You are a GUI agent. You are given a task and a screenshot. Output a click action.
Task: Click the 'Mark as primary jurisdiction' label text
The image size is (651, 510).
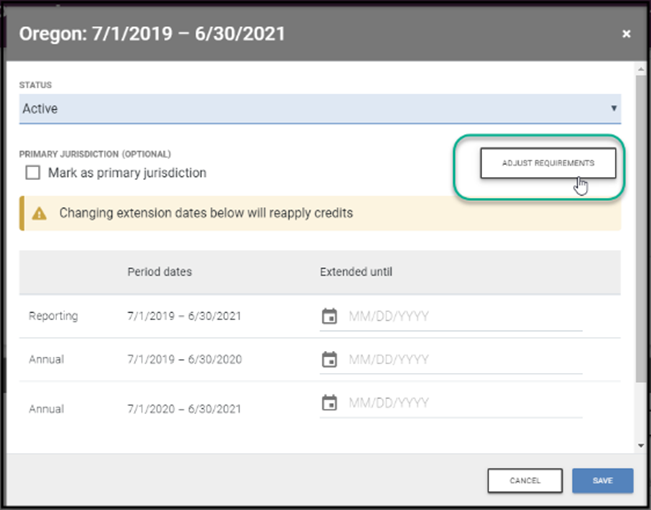pos(127,173)
